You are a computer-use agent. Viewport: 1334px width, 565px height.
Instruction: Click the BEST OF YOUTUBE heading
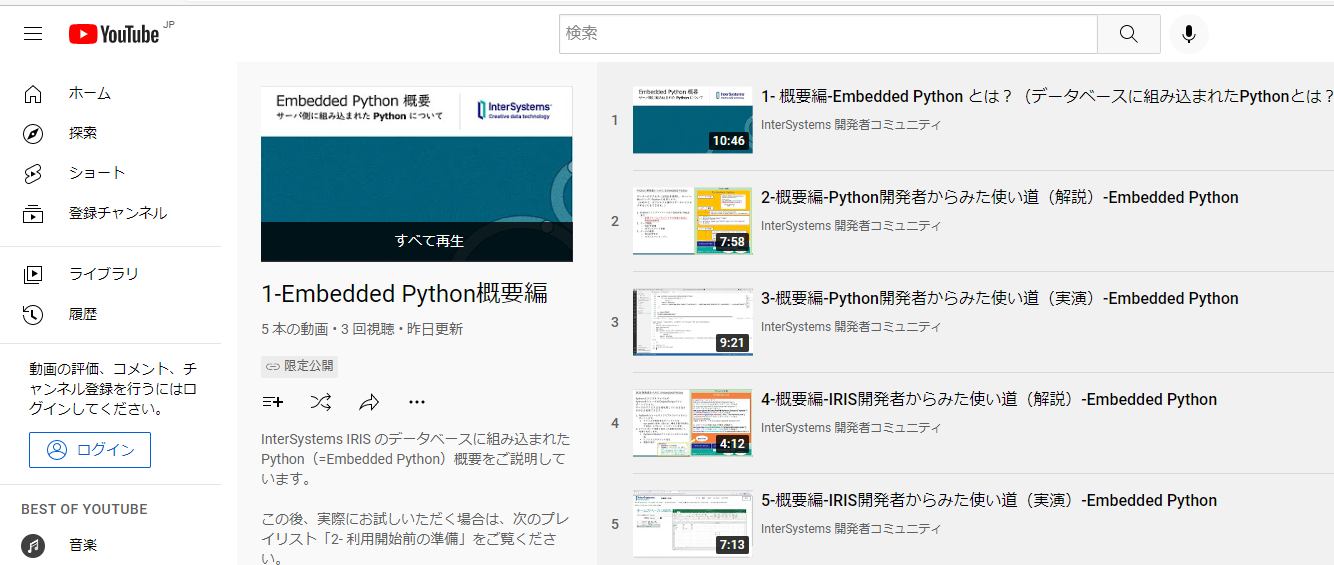(84, 510)
